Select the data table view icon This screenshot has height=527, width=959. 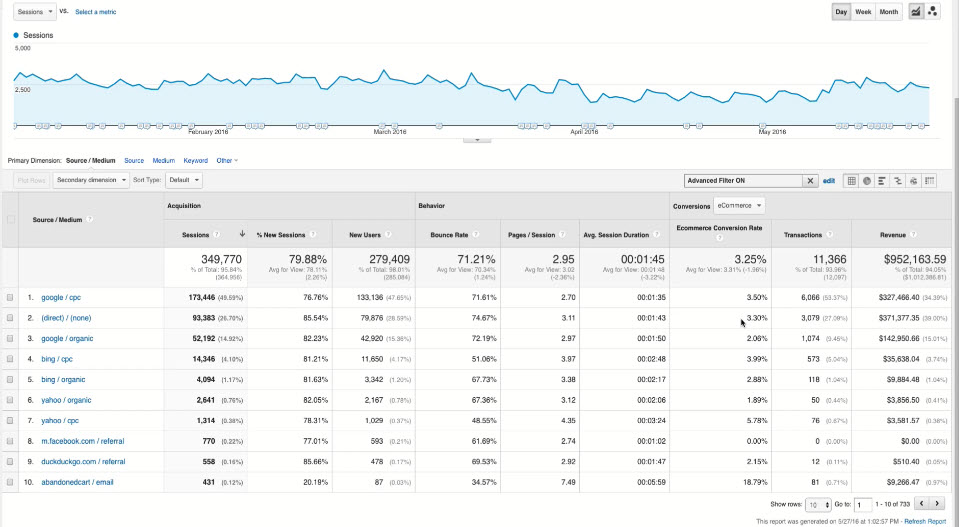coord(851,181)
